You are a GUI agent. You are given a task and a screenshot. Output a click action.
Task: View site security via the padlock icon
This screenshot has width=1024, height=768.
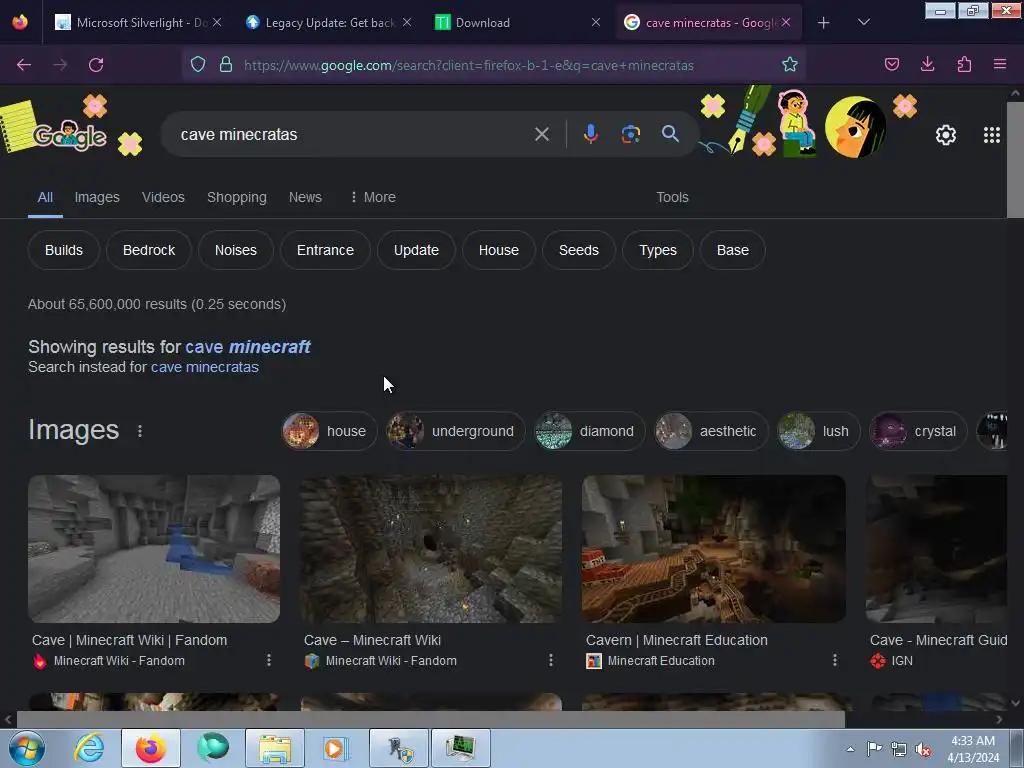(x=226, y=64)
